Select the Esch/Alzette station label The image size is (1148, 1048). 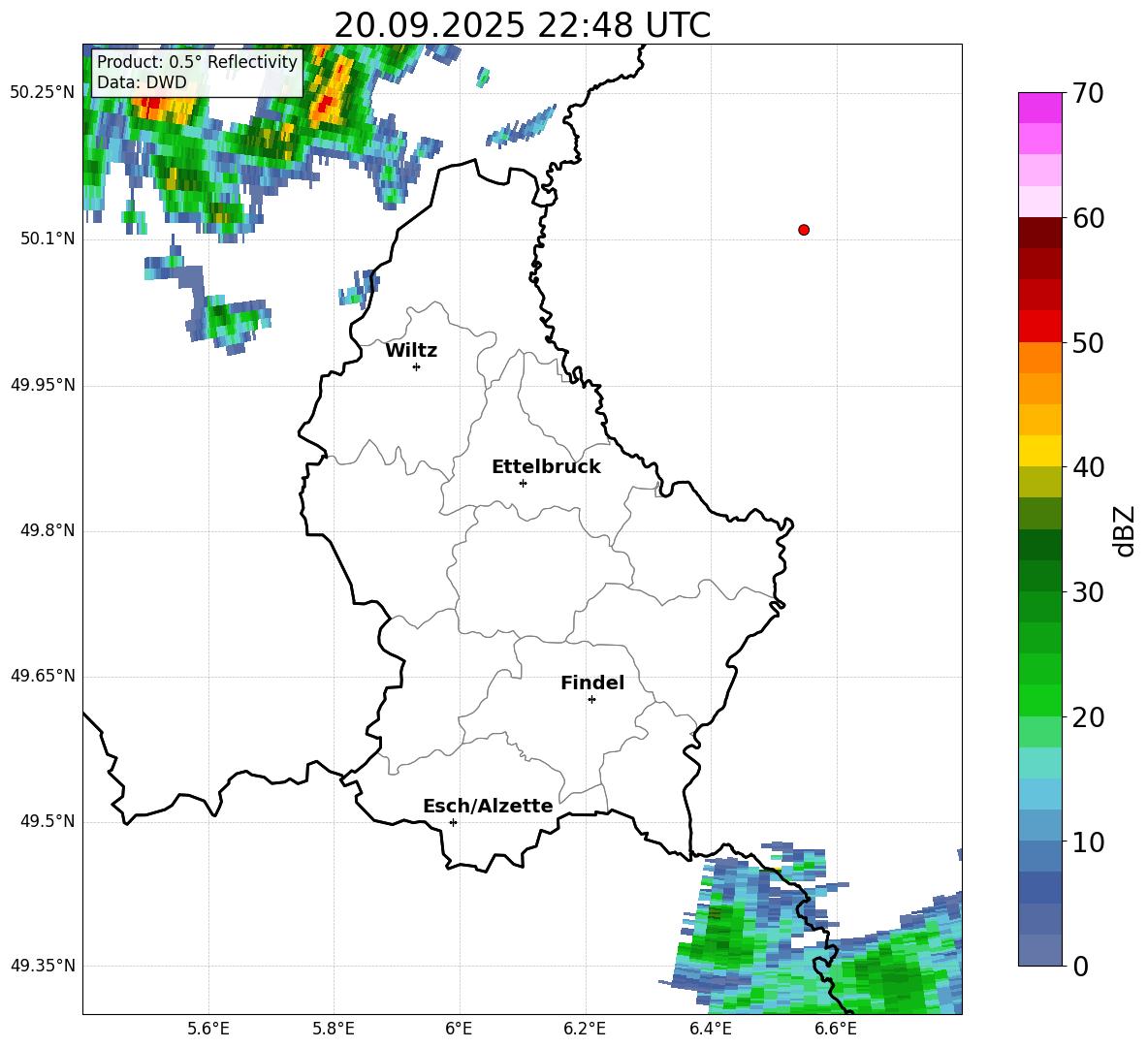pyautogui.click(x=488, y=806)
